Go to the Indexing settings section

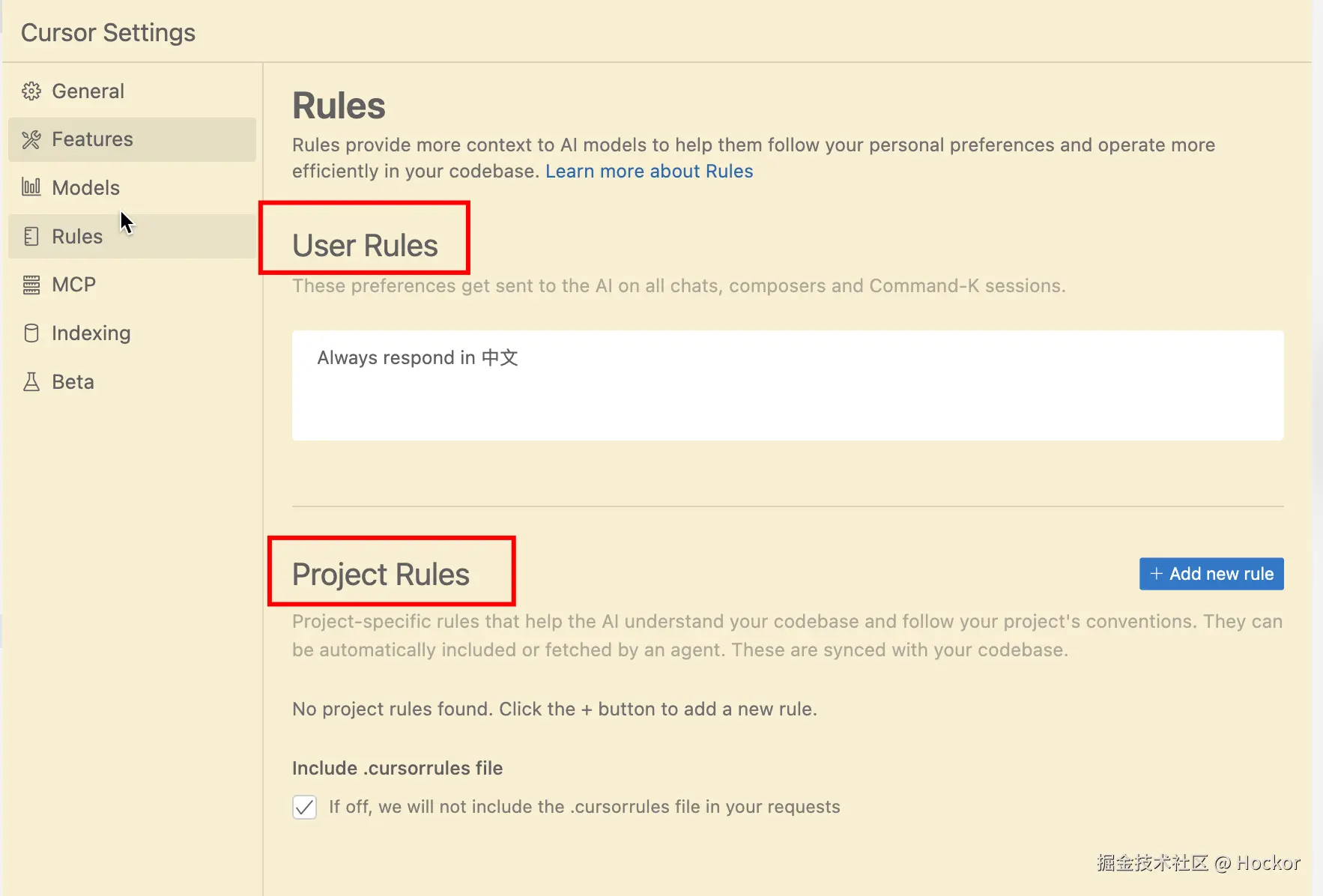click(x=91, y=333)
